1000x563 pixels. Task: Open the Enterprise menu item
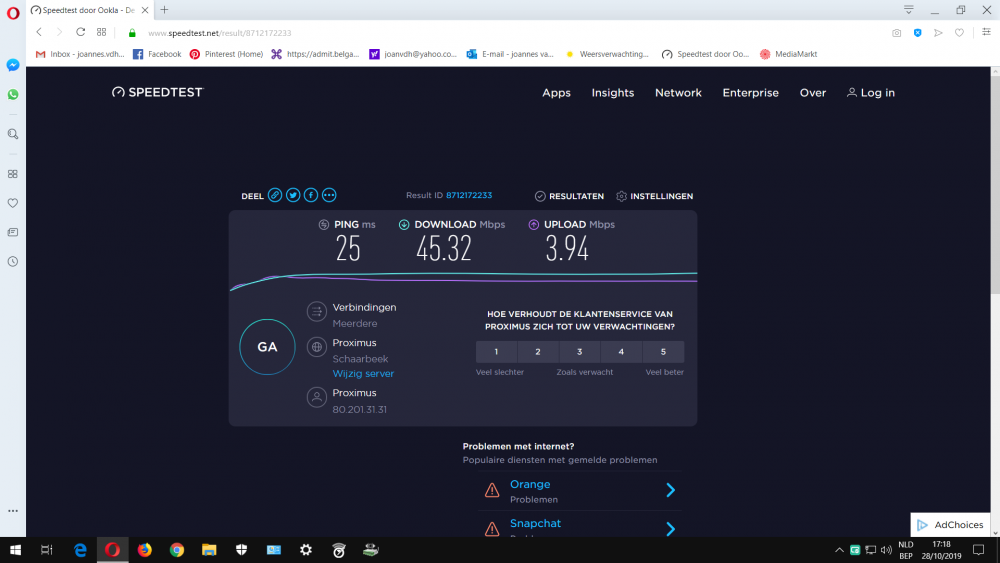pyautogui.click(x=751, y=93)
